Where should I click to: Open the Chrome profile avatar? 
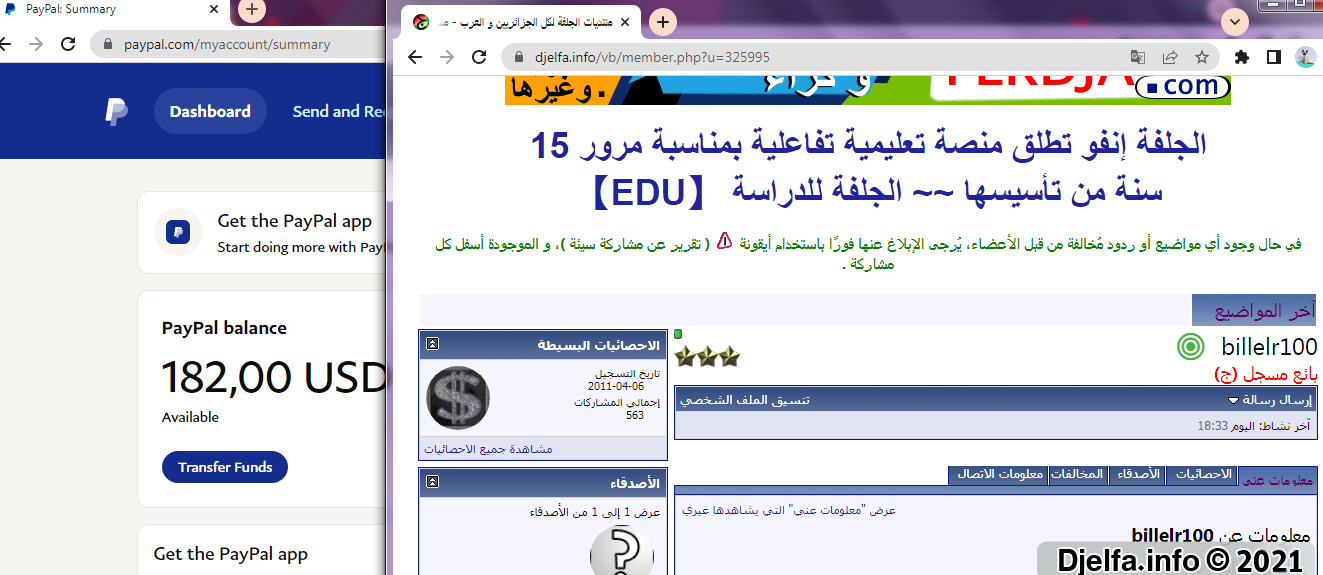point(1305,57)
